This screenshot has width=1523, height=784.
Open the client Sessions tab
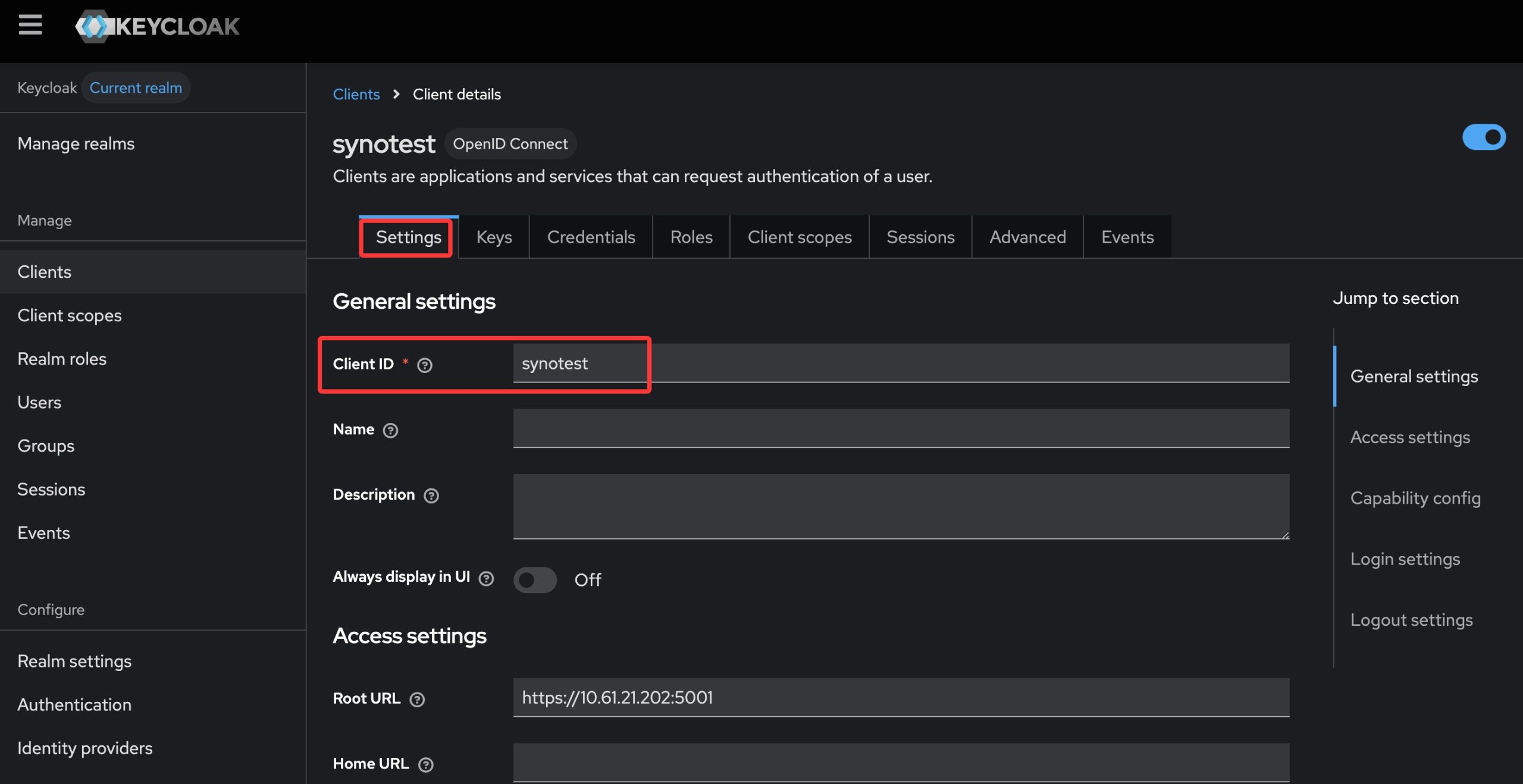click(x=920, y=237)
